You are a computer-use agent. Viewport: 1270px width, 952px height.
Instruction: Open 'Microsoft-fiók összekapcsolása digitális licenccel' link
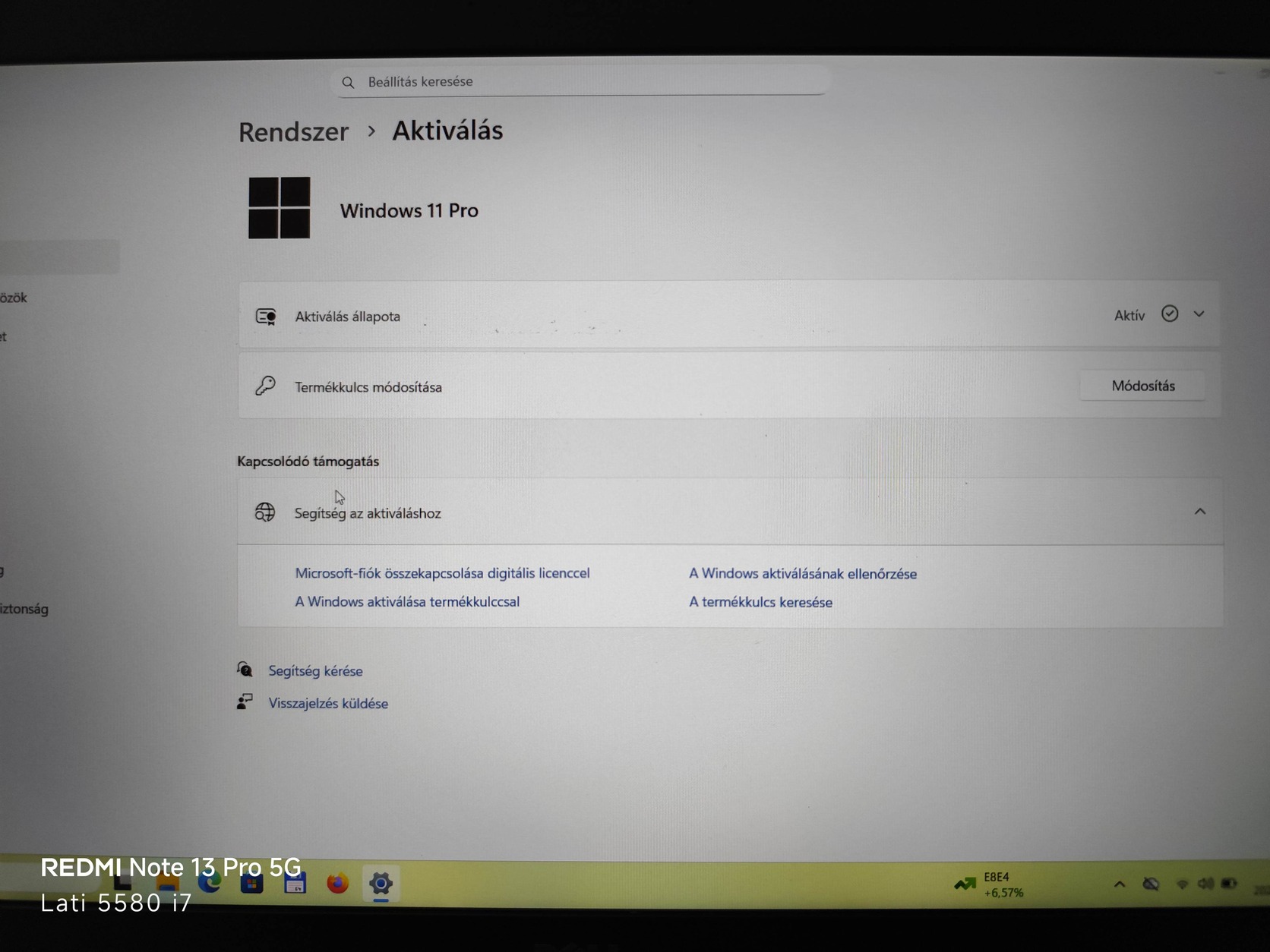pos(442,573)
